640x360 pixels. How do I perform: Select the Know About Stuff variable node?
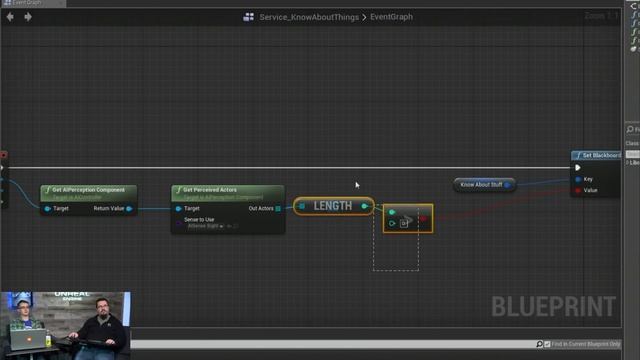coord(484,185)
